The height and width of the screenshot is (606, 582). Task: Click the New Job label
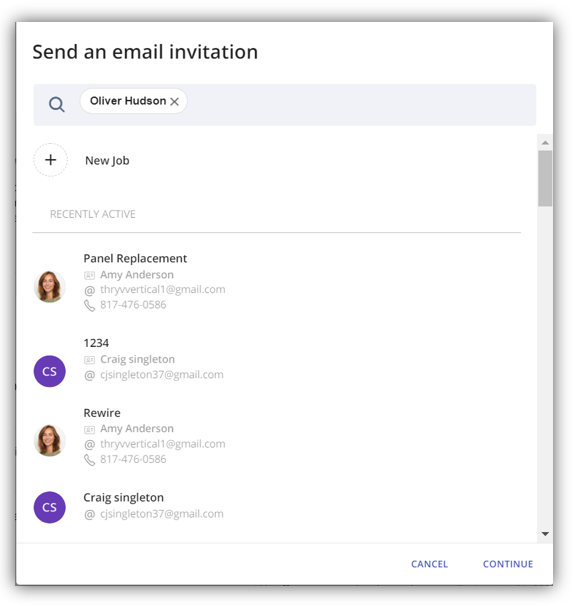(x=107, y=160)
